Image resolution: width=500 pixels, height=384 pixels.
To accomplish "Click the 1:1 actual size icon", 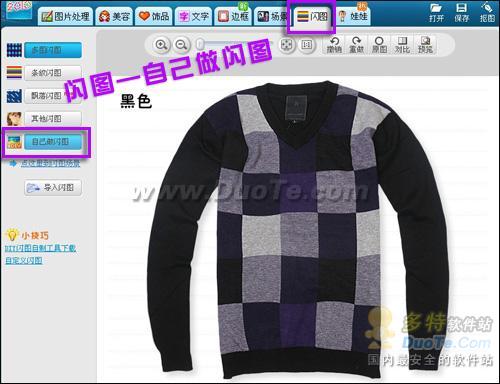I will coord(306,45).
